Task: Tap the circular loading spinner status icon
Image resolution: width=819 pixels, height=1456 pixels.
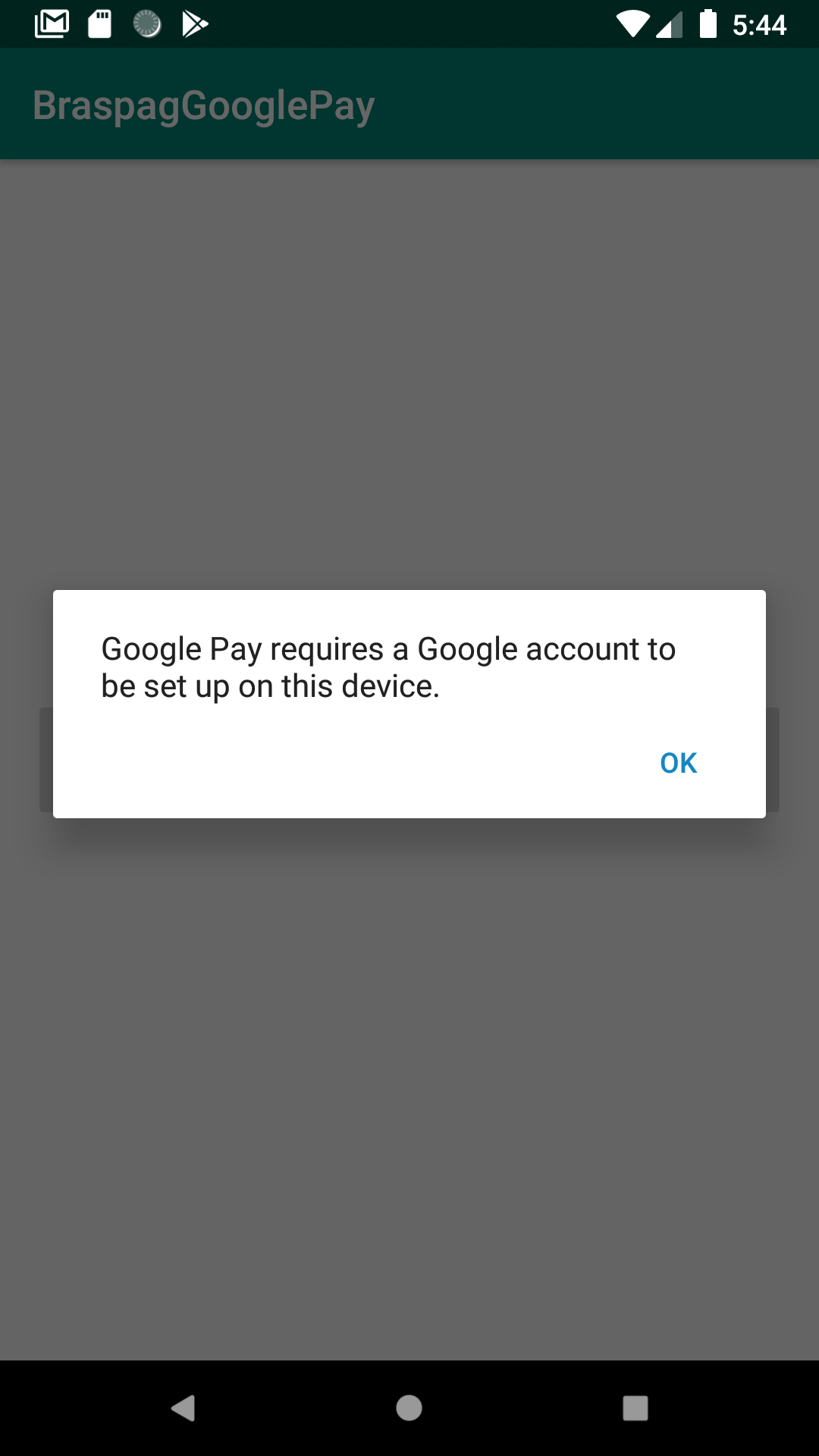Action: click(x=147, y=24)
